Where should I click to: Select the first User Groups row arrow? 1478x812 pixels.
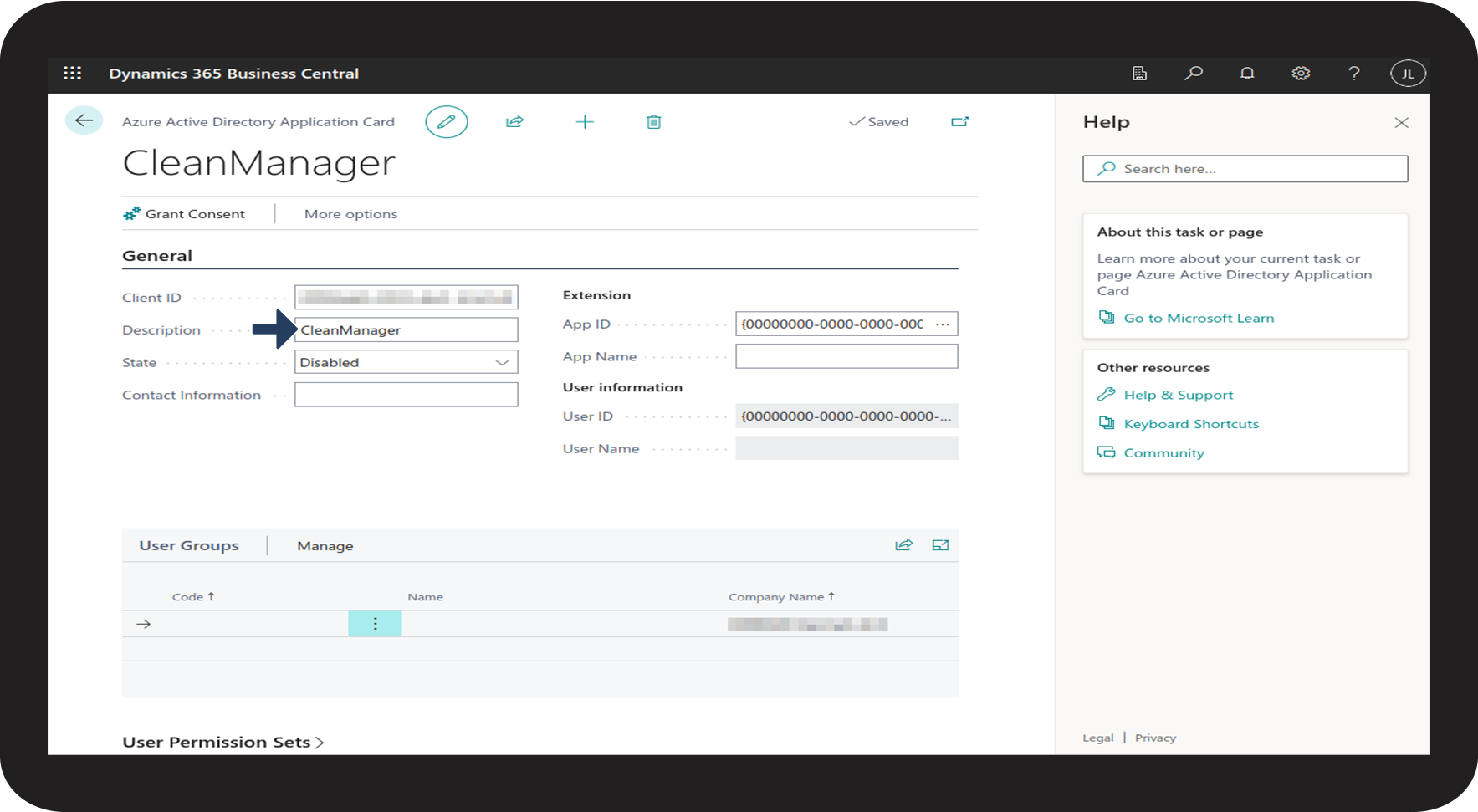pyautogui.click(x=143, y=624)
